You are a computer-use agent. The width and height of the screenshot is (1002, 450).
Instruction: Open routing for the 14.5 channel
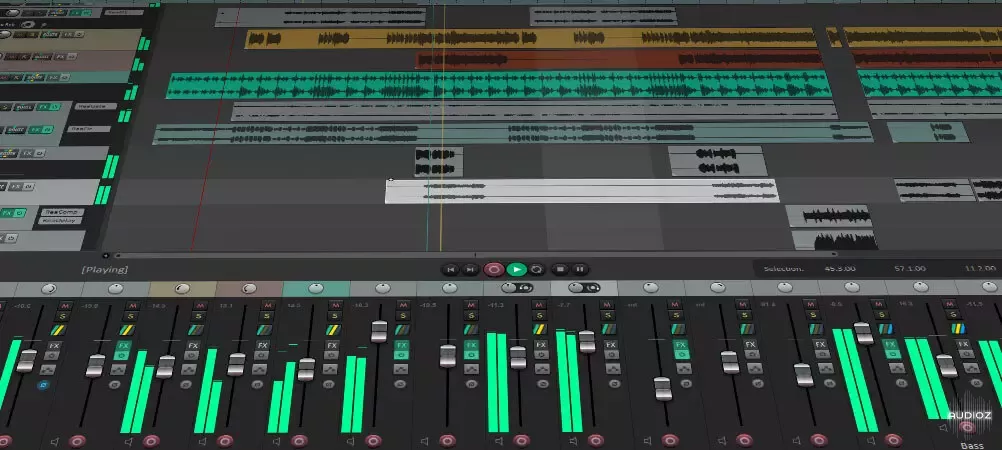[333, 330]
